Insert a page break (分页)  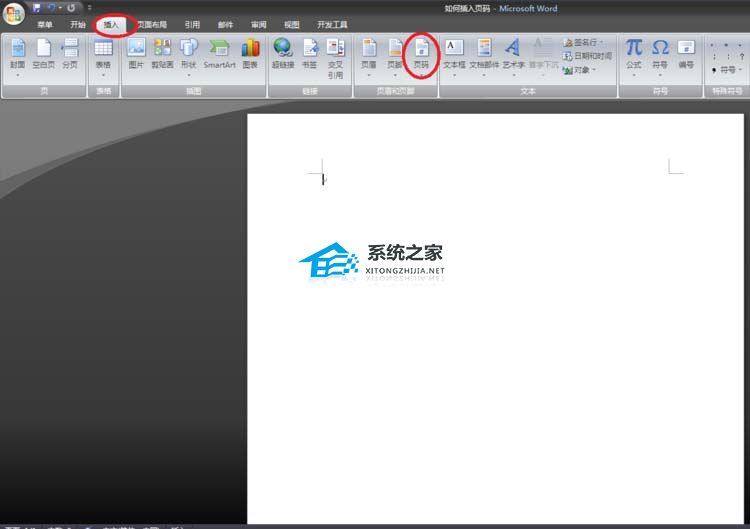[x=70, y=53]
